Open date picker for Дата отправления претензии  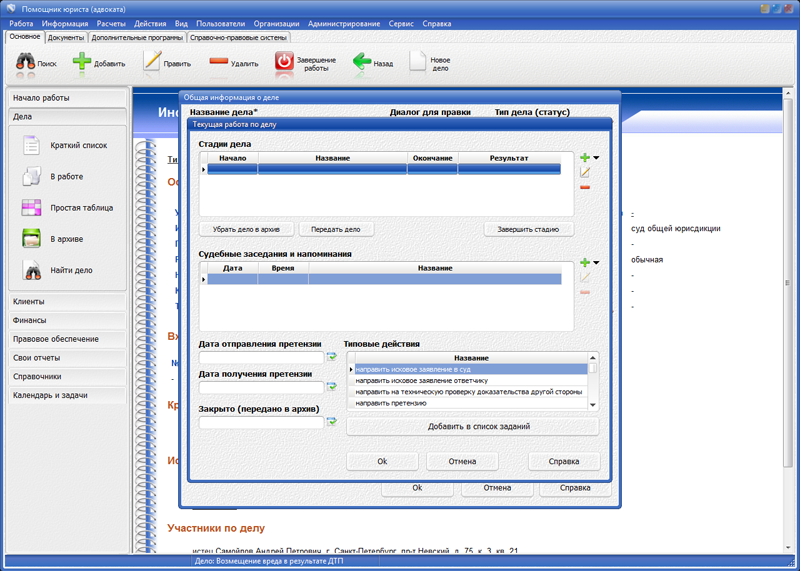pos(332,357)
